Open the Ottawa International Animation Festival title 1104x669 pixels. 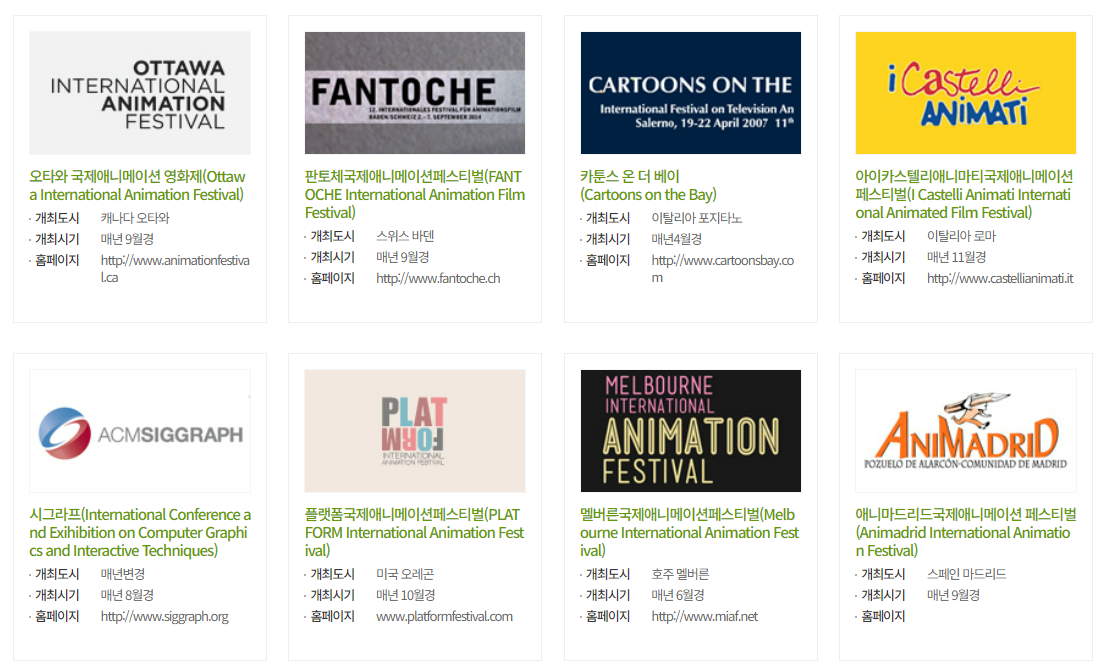137,186
